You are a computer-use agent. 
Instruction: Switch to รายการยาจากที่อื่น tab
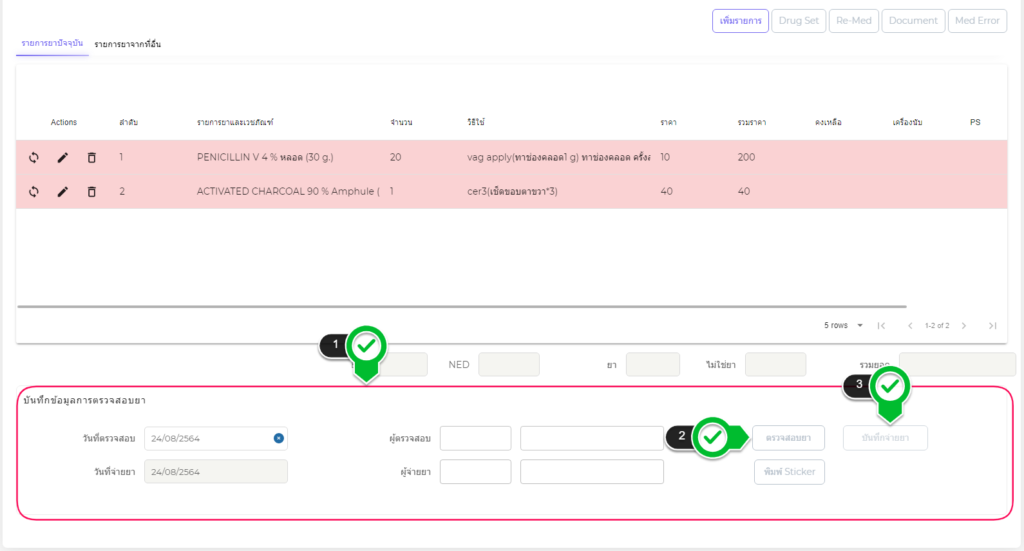pos(128,45)
